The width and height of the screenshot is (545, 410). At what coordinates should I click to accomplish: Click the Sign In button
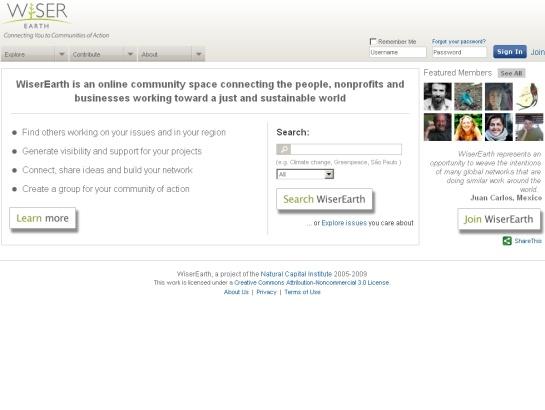pyautogui.click(x=510, y=52)
